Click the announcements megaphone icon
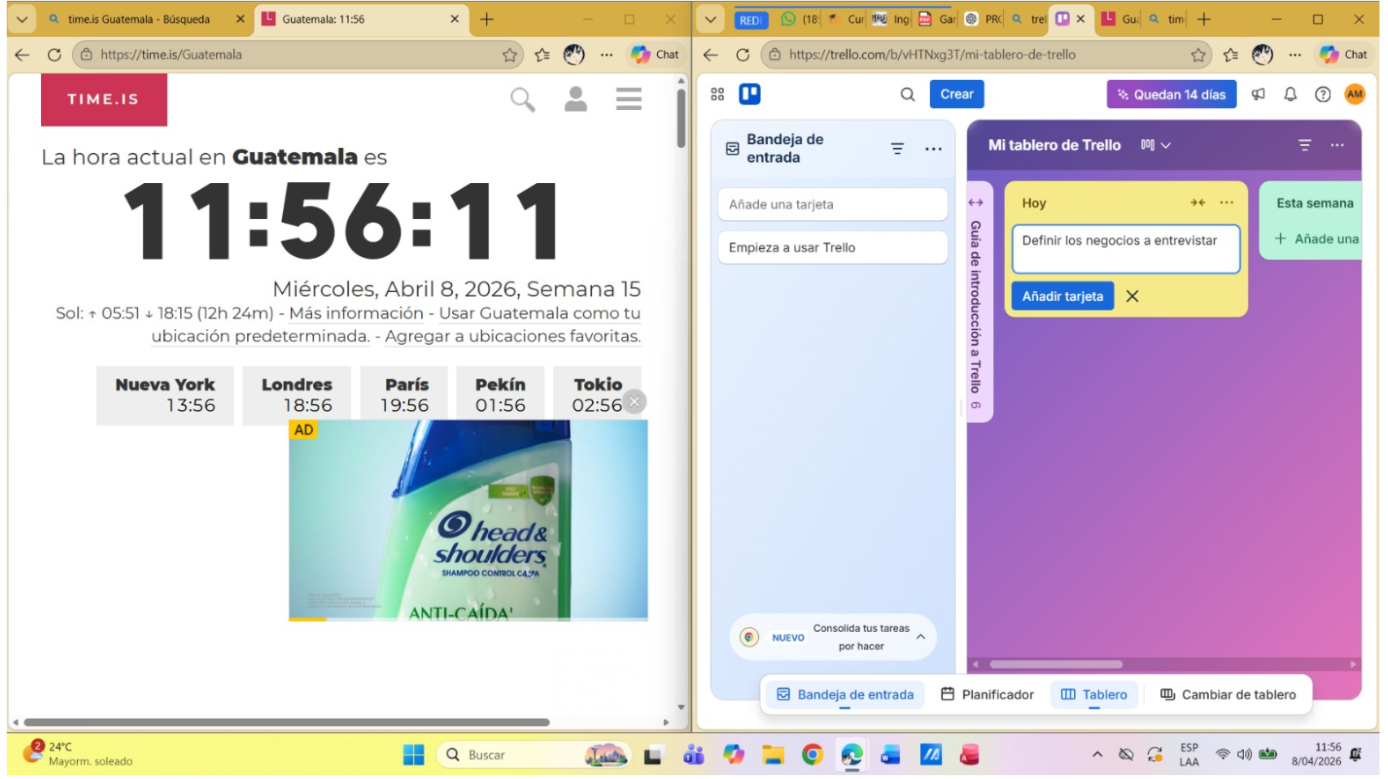 (x=1258, y=94)
